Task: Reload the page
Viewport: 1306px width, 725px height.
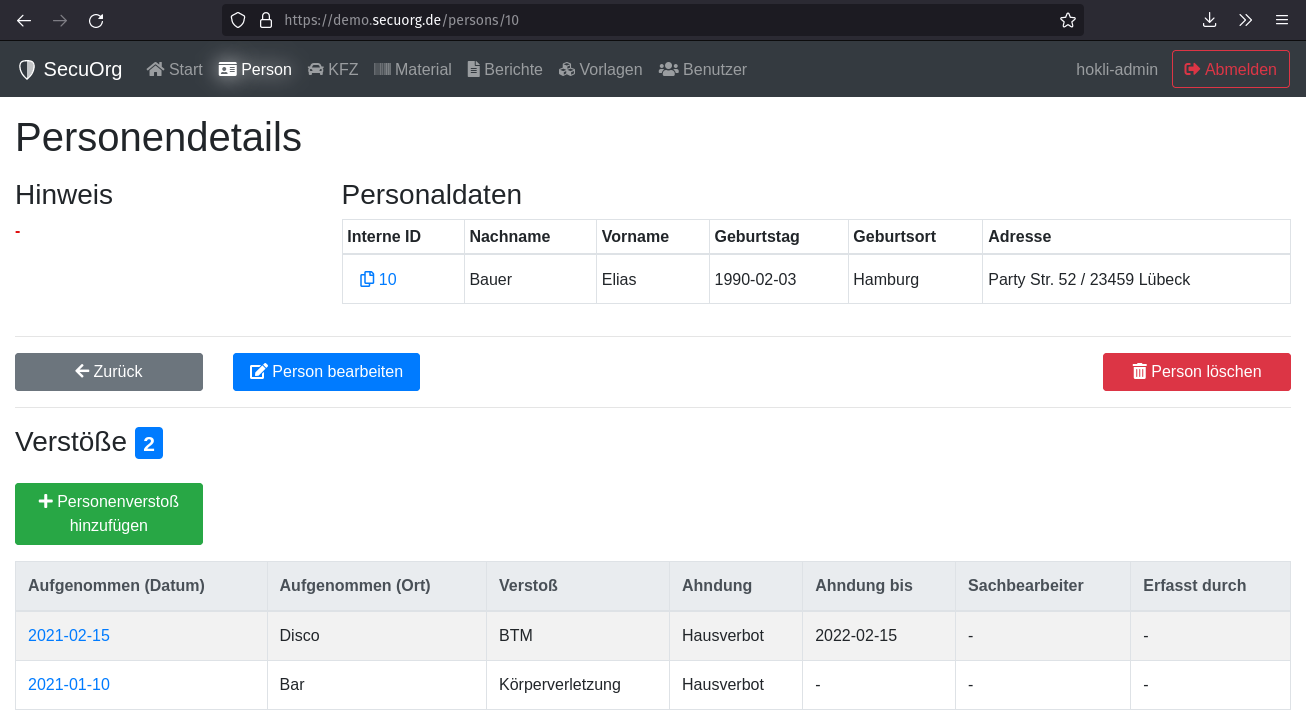Action: [96, 20]
